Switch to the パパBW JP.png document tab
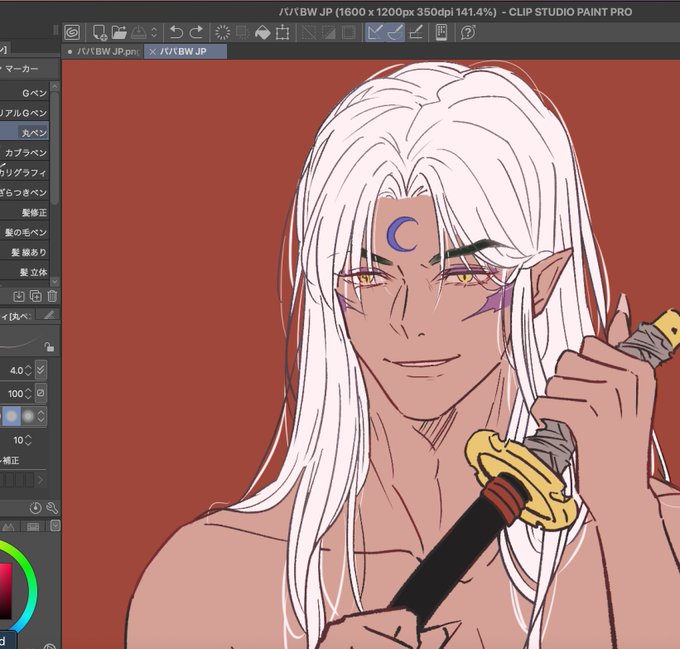The width and height of the screenshot is (680, 649). [x=102, y=52]
